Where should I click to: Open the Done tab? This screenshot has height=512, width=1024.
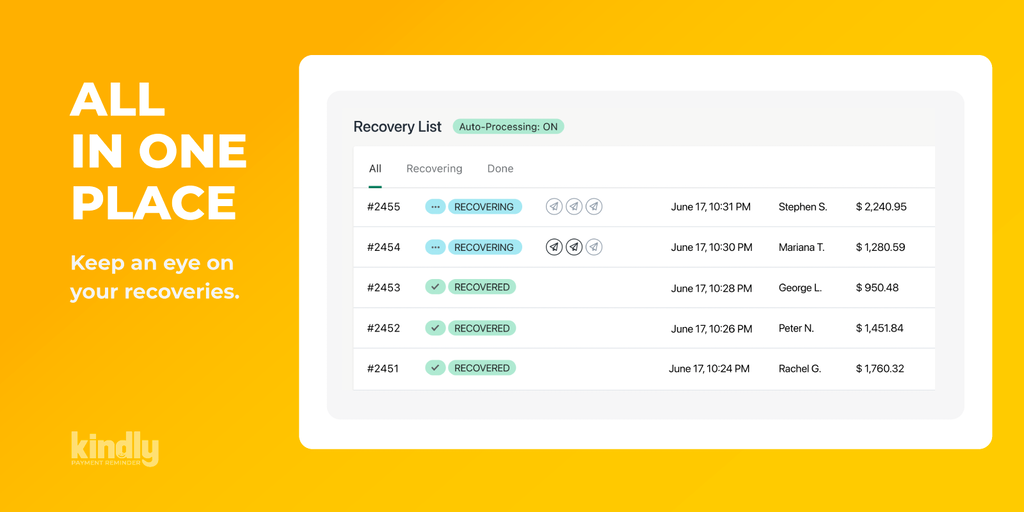500,169
